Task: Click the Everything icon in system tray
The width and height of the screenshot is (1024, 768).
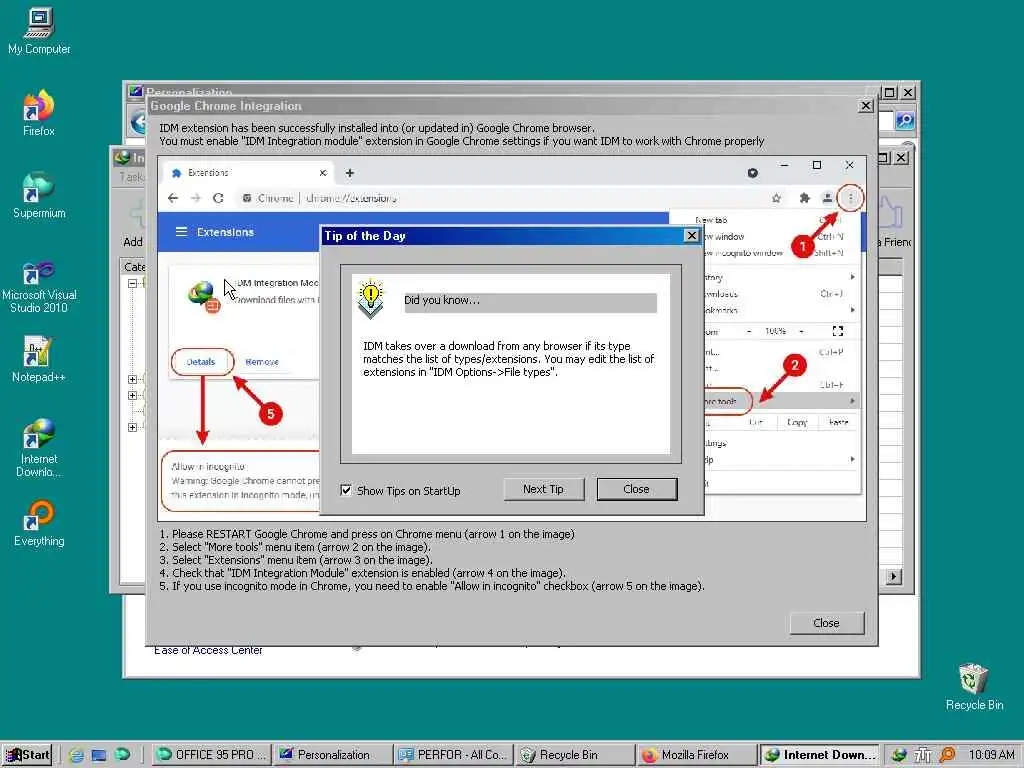Action: coord(948,755)
